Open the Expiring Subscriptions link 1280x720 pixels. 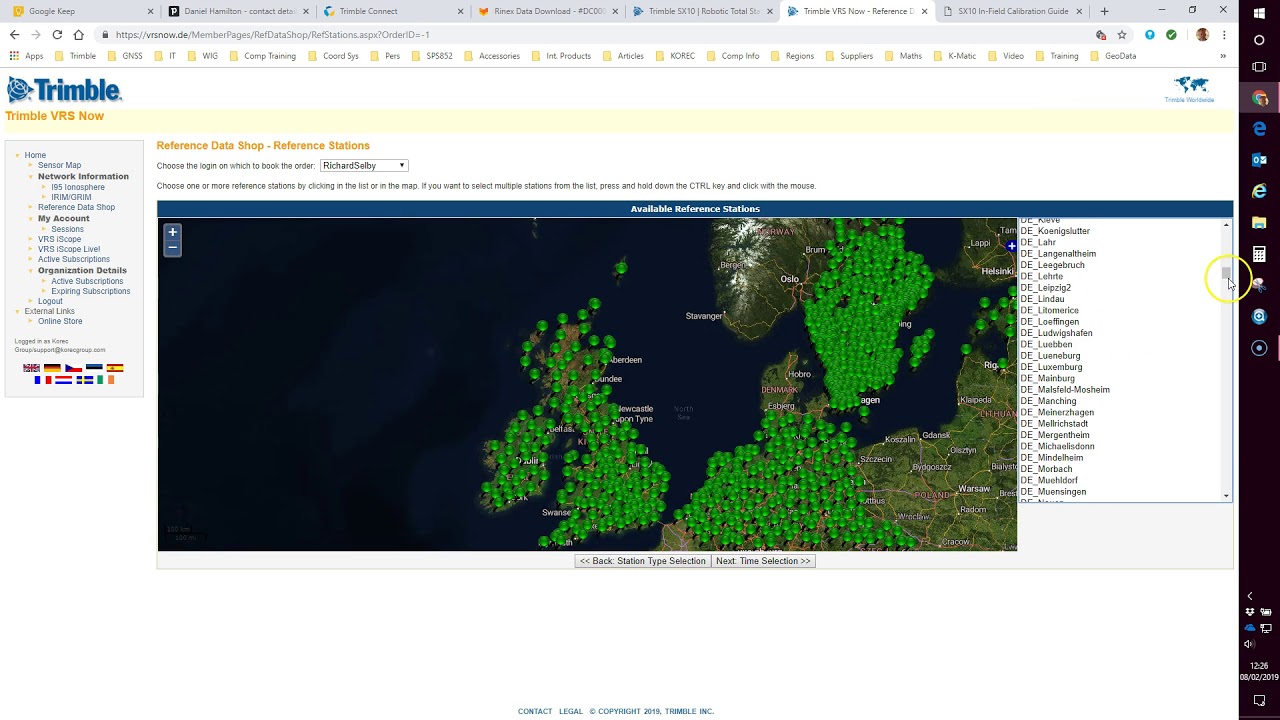91,291
